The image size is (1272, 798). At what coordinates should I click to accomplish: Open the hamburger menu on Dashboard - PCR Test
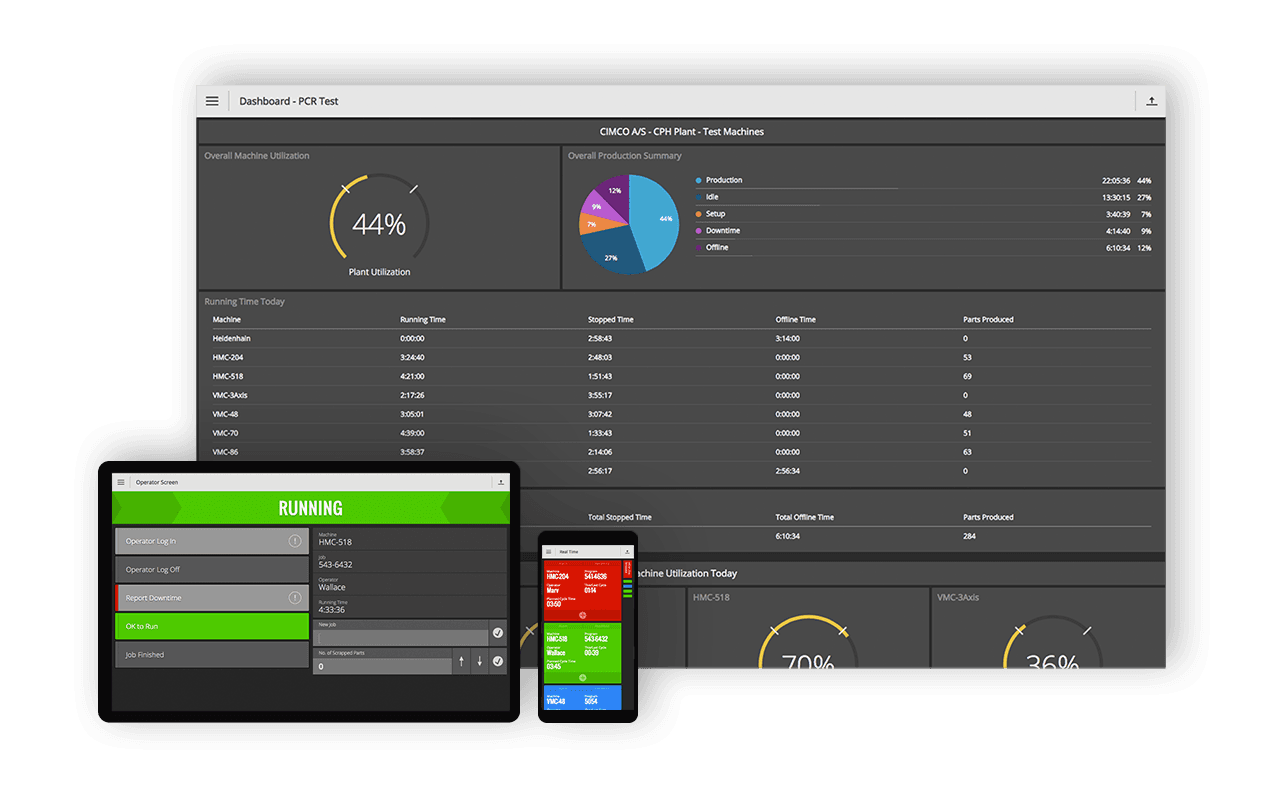(212, 101)
